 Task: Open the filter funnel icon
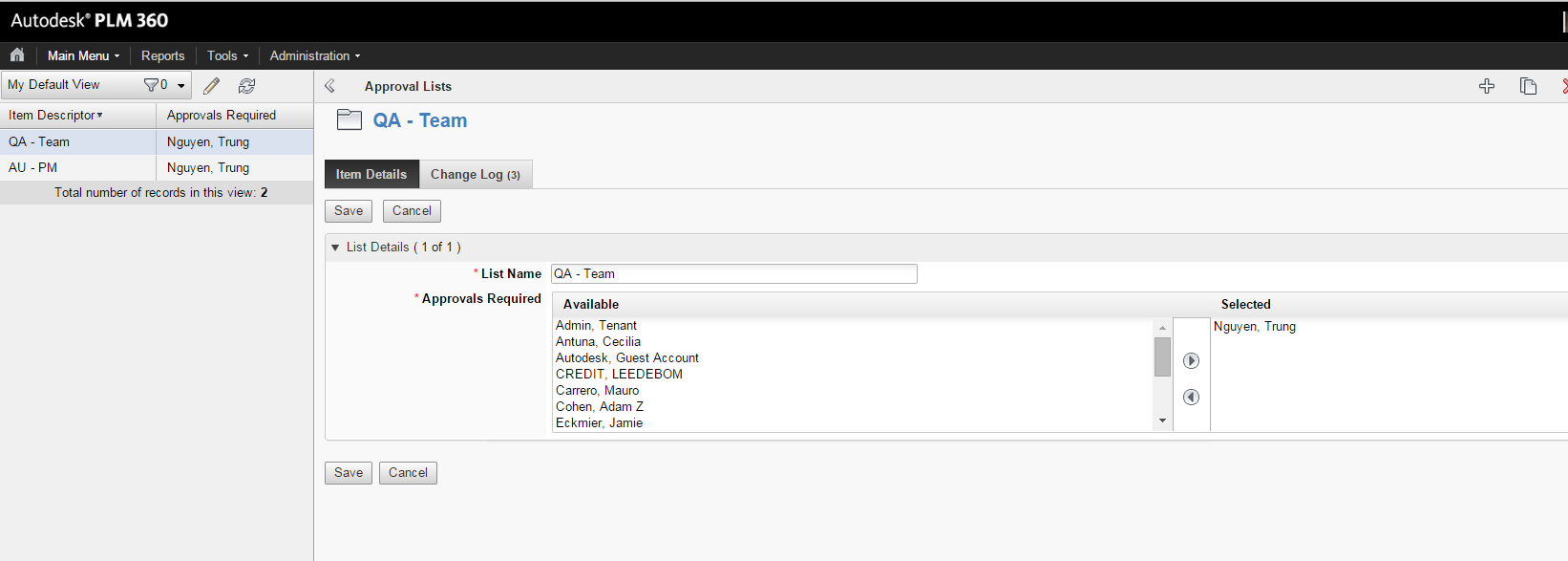(151, 85)
